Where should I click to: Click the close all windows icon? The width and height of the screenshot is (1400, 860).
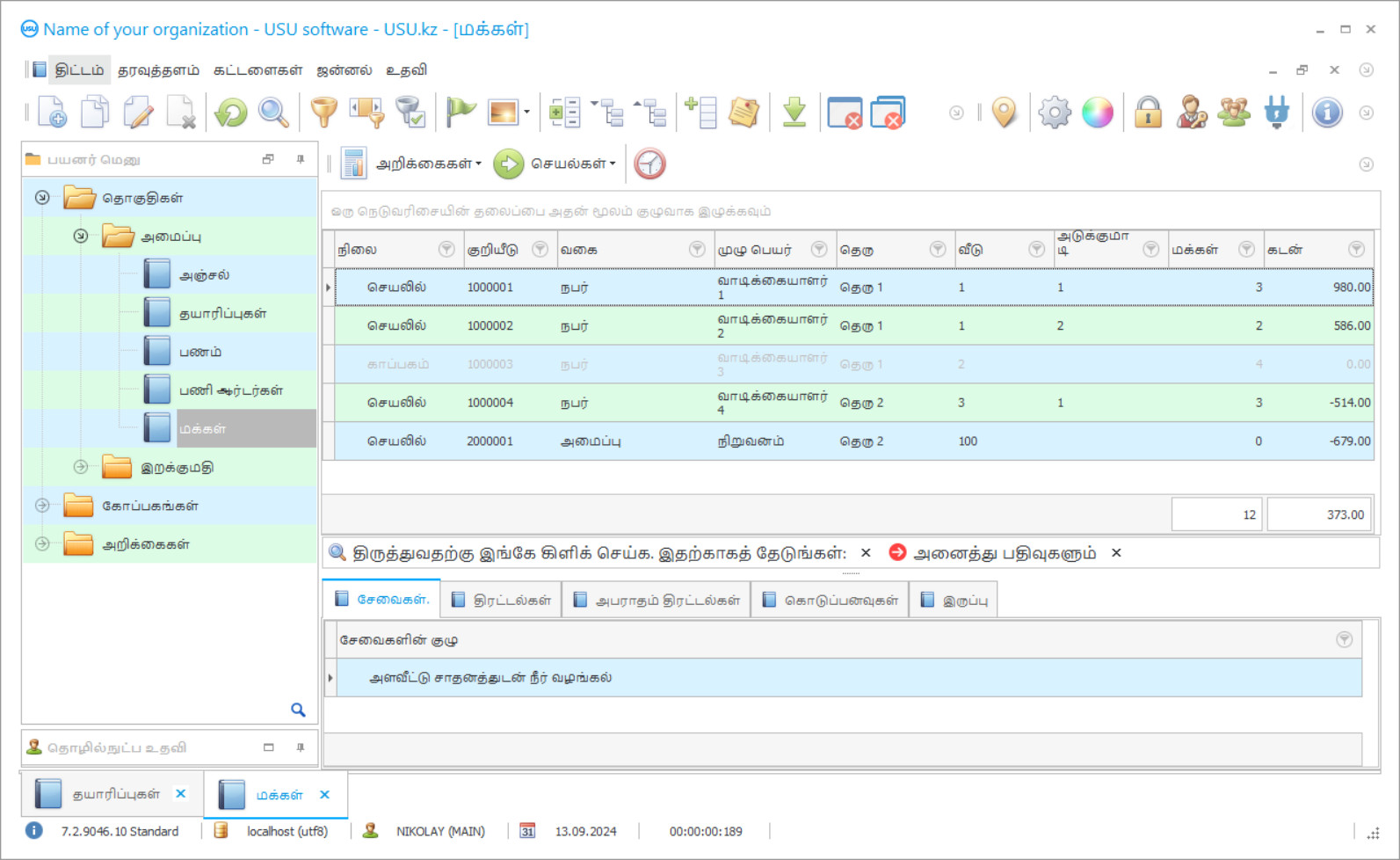pos(888,113)
